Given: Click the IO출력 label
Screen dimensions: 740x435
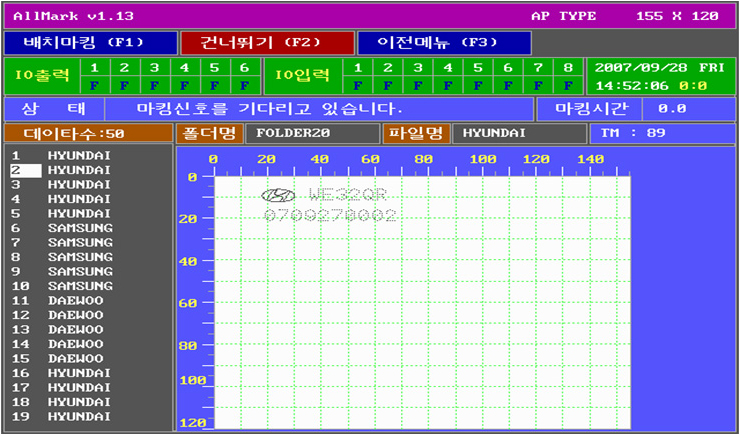Looking at the screenshot, I should click(42, 75).
